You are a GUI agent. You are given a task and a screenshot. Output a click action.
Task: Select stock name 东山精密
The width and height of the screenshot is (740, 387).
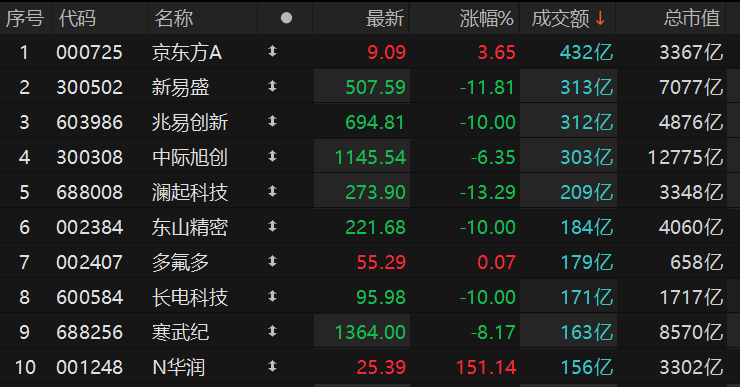(x=190, y=227)
